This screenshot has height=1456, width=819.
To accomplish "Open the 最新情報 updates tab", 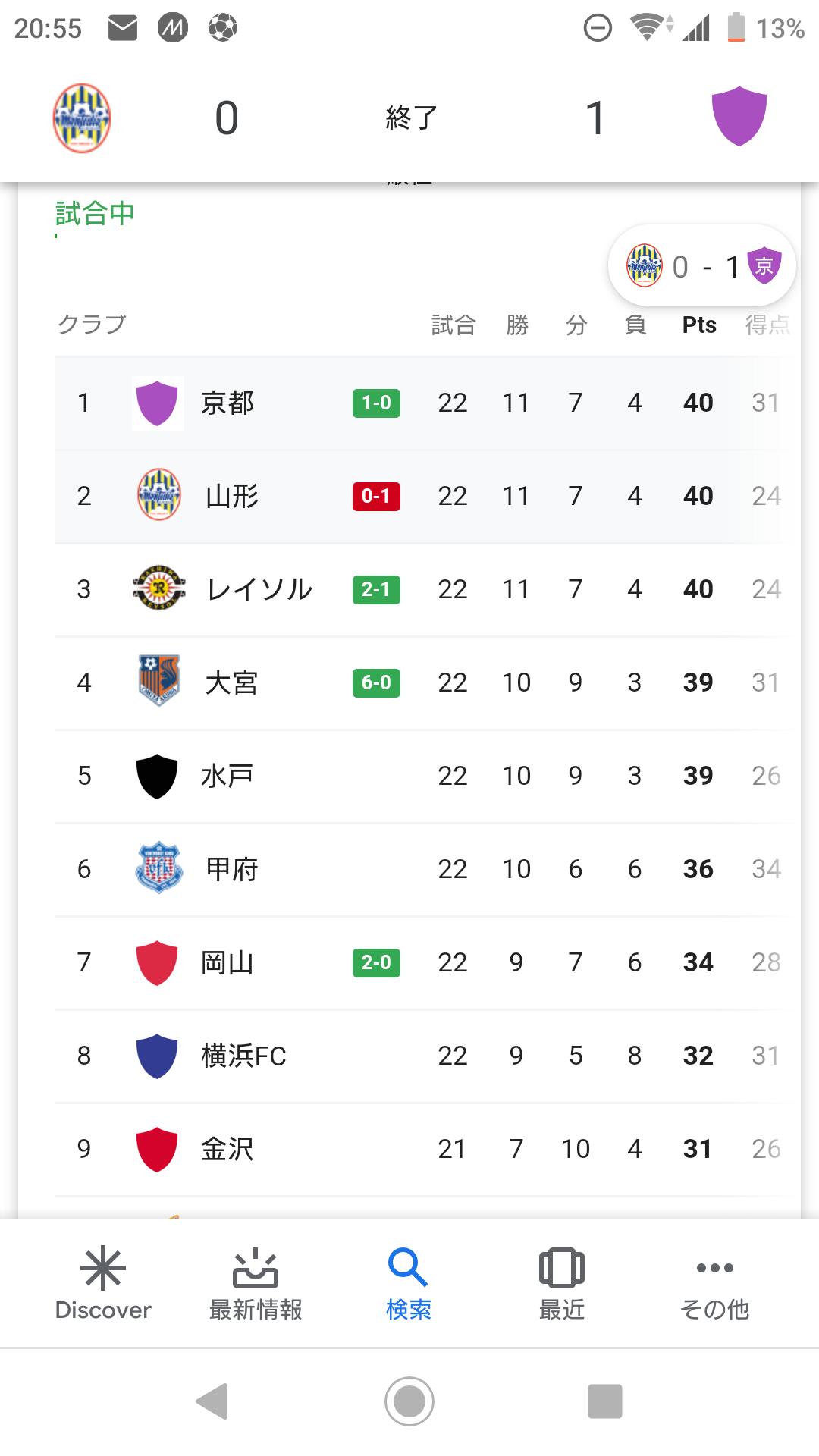I will coord(256,1283).
